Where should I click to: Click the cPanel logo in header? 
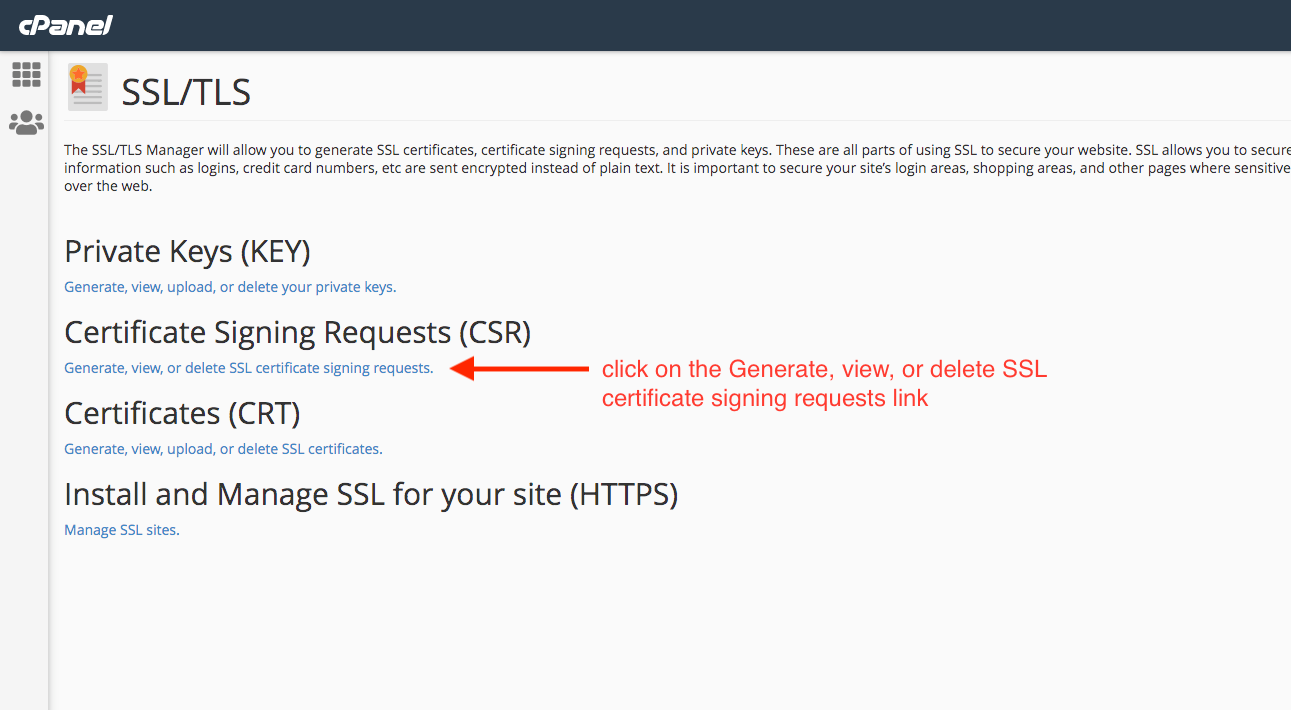tap(65, 25)
